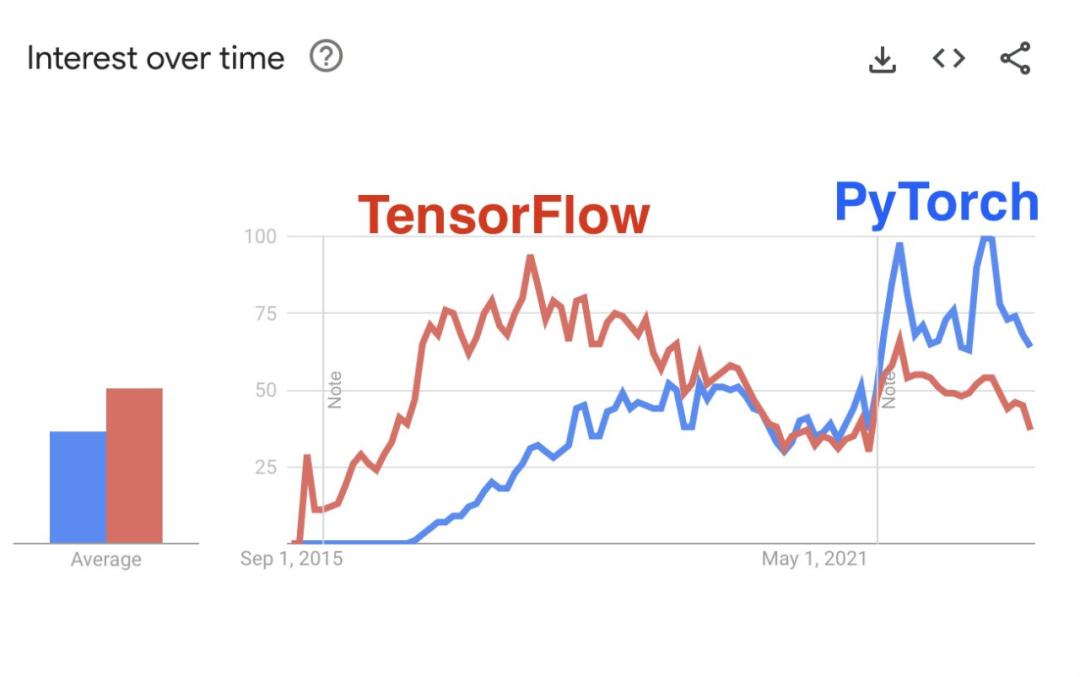Click the highest peak of the red line
The height and width of the screenshot is (677, 1080).
tap(530, 257)
